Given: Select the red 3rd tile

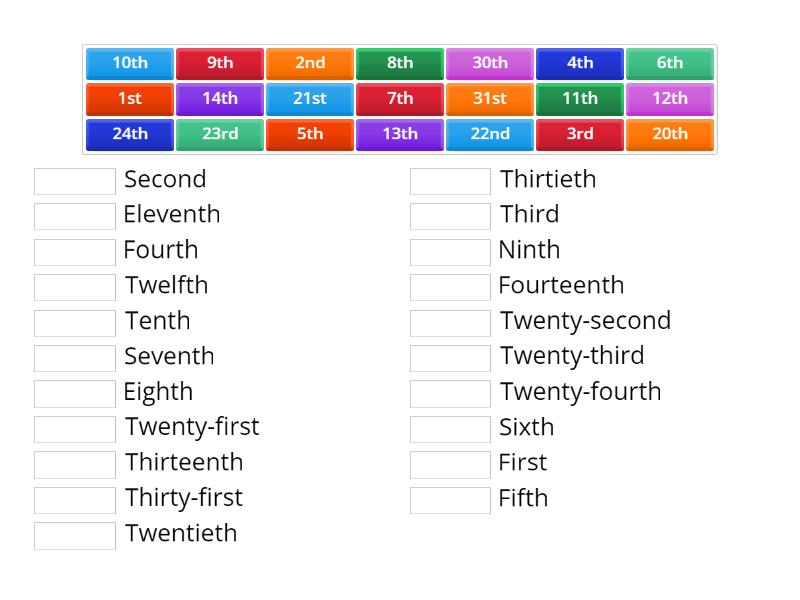Looking at the screenshot, I should click(x=580, y=134).
